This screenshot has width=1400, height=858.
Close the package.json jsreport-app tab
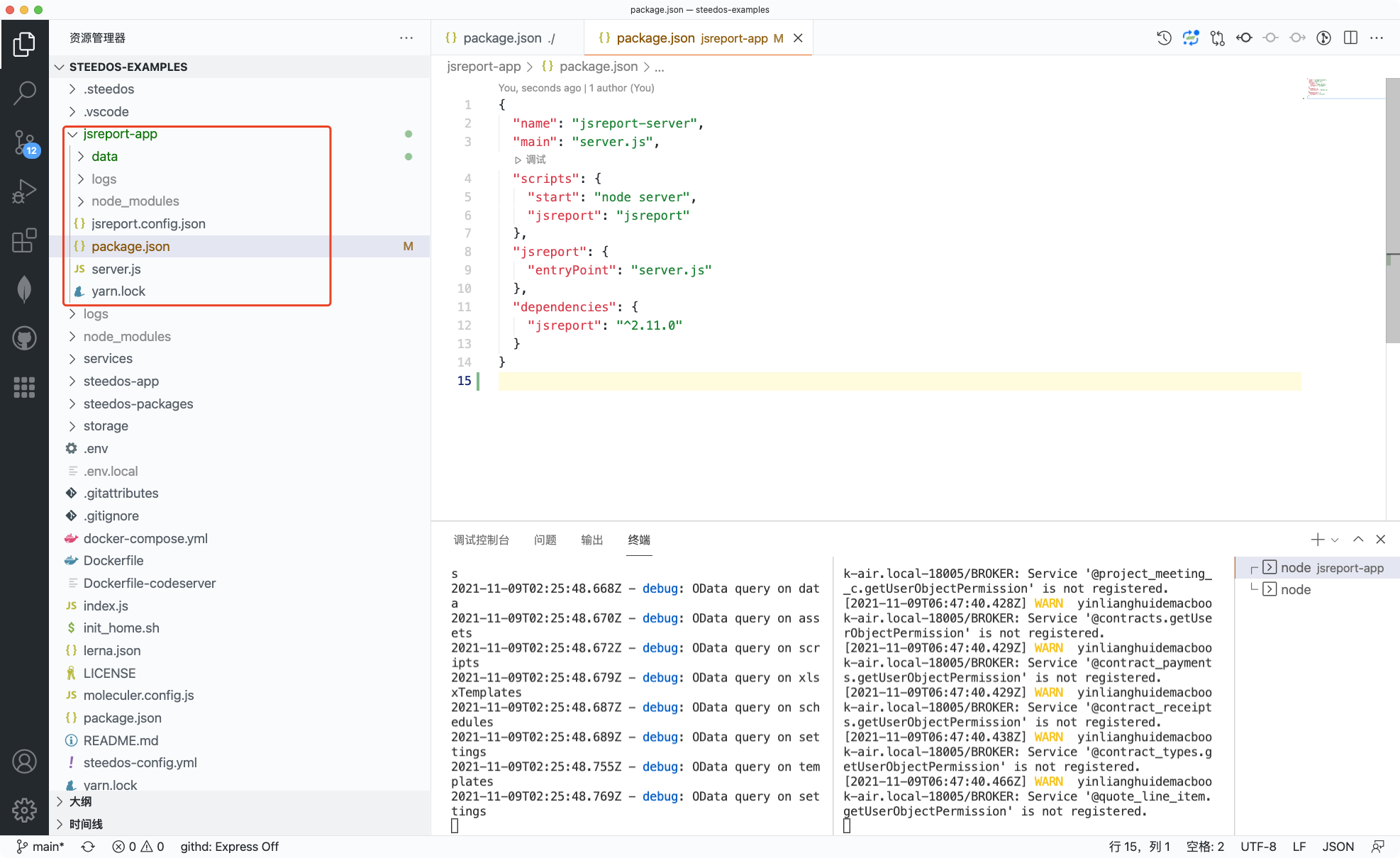(798, 38)
